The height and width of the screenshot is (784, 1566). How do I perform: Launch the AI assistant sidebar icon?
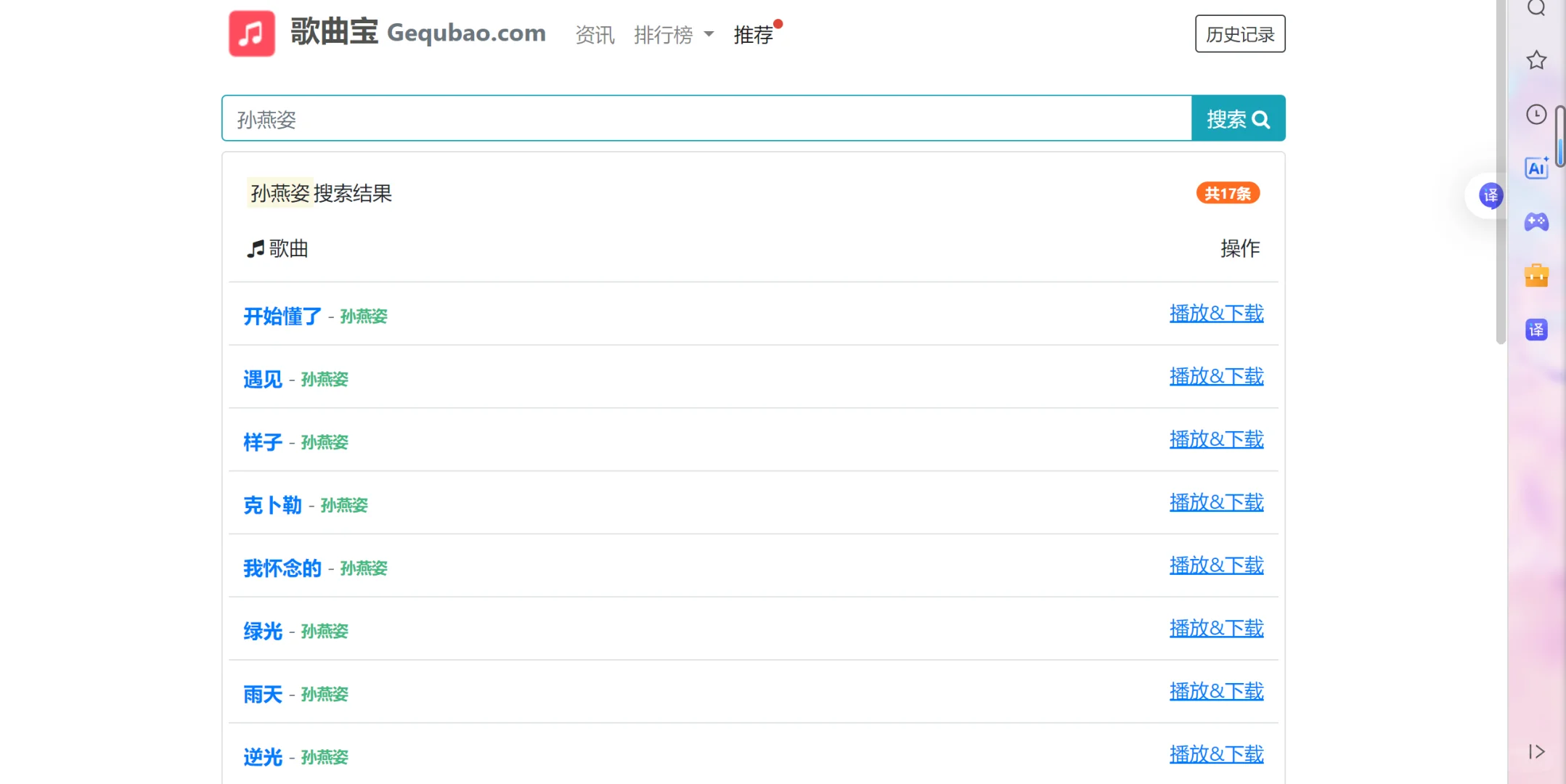[1536, 168]
